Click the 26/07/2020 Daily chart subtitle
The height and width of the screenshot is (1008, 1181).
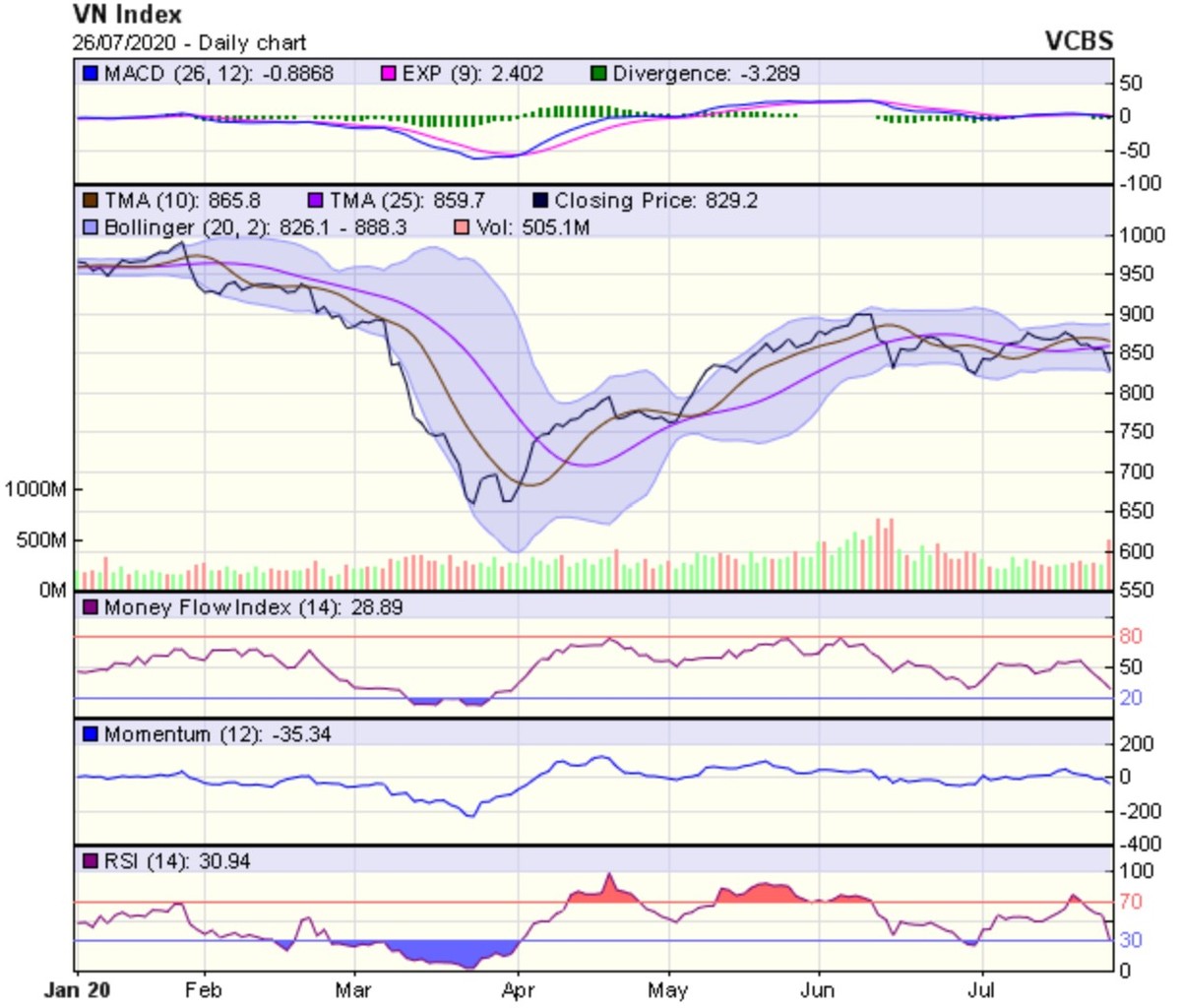(x=189, y=43)
